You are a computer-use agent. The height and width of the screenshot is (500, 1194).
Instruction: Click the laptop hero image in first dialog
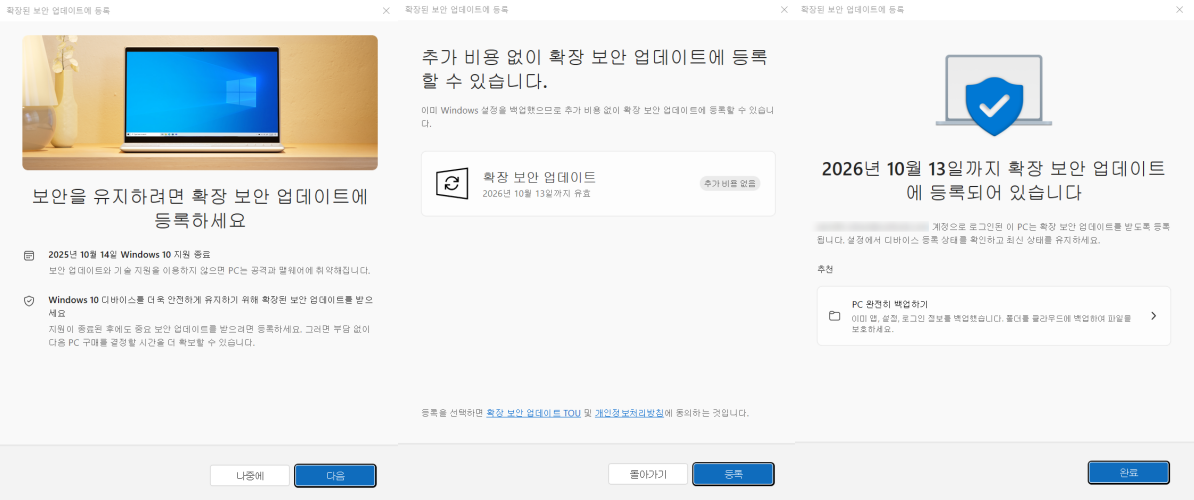tap(200, 102)
